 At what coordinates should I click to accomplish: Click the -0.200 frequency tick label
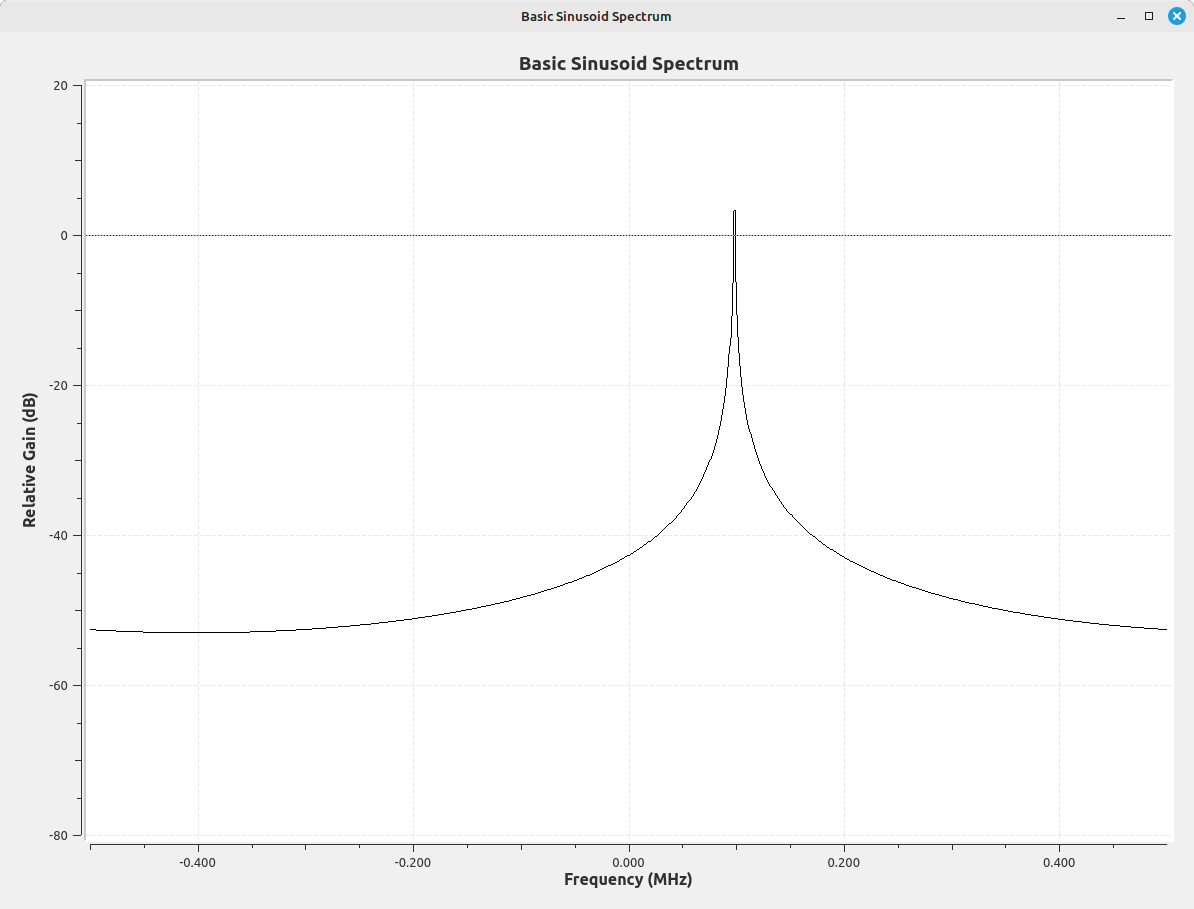coord(412,862)
